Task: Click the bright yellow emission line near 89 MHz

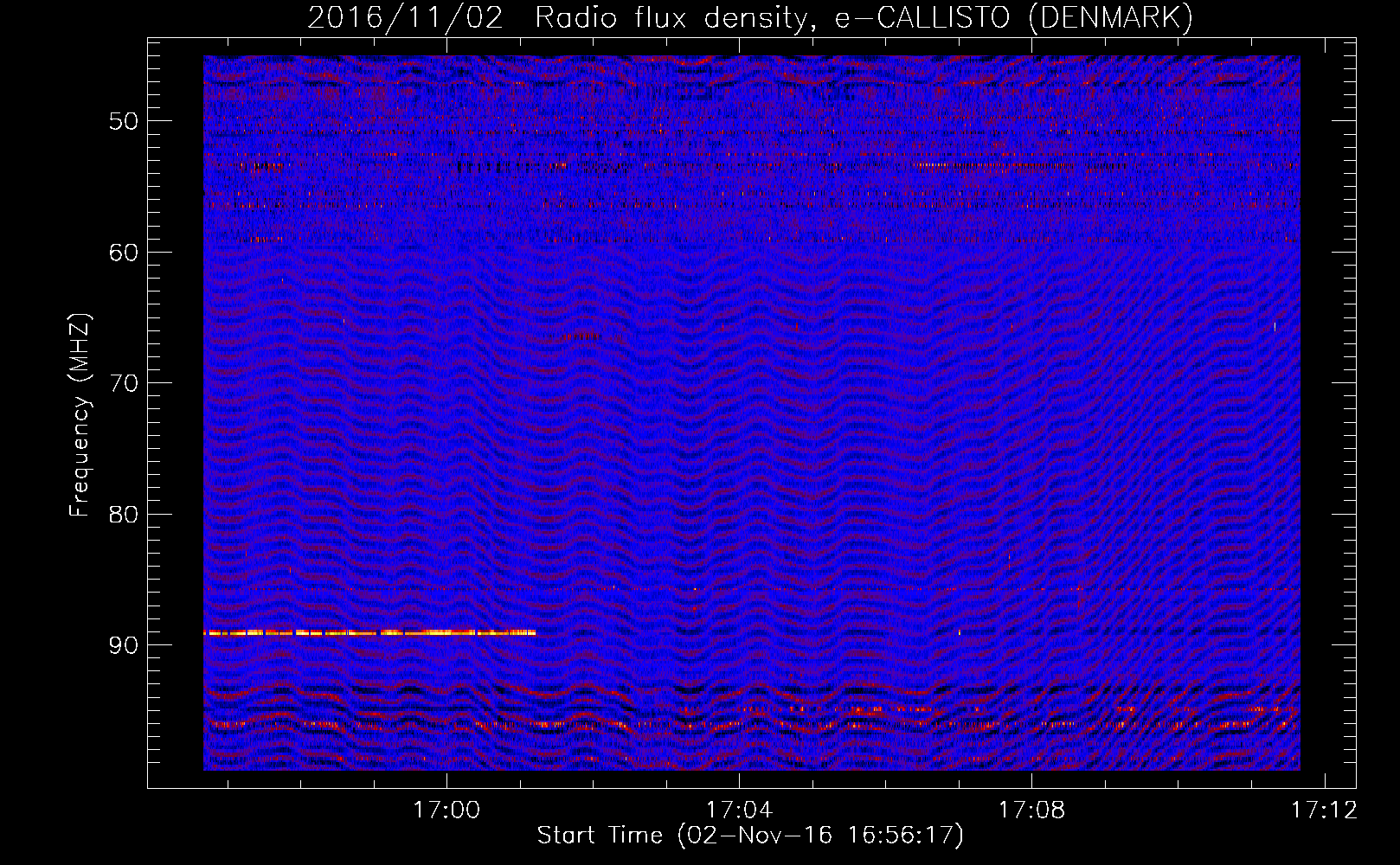Action: tap(369, 633)
